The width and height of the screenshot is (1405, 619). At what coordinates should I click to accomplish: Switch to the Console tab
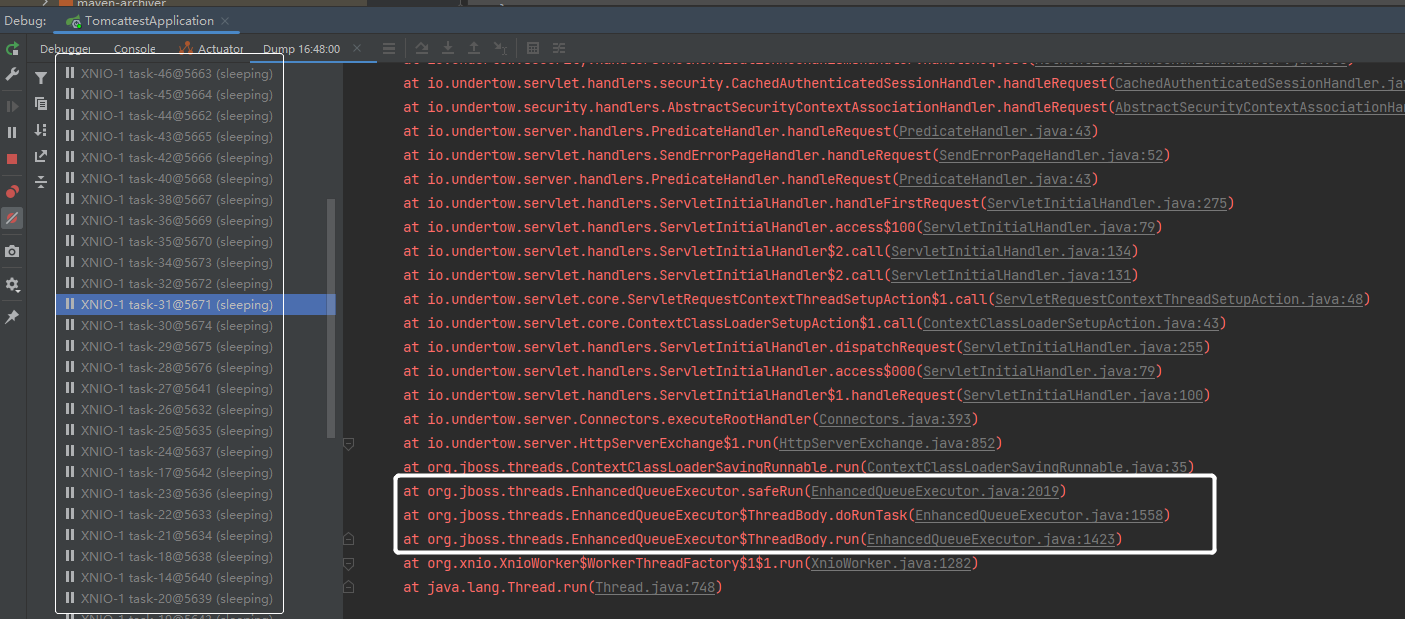coord(134,48)
